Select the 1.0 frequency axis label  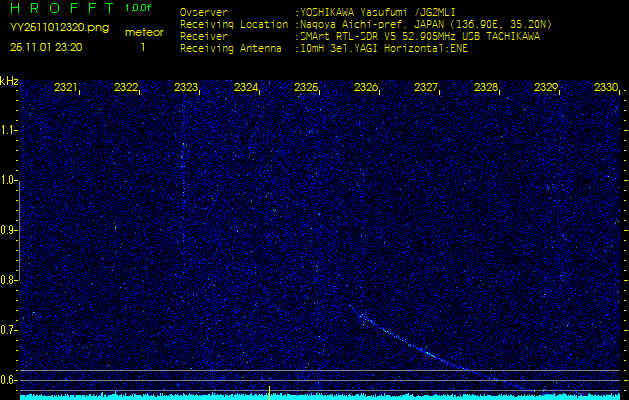click(x=9, y=180)
